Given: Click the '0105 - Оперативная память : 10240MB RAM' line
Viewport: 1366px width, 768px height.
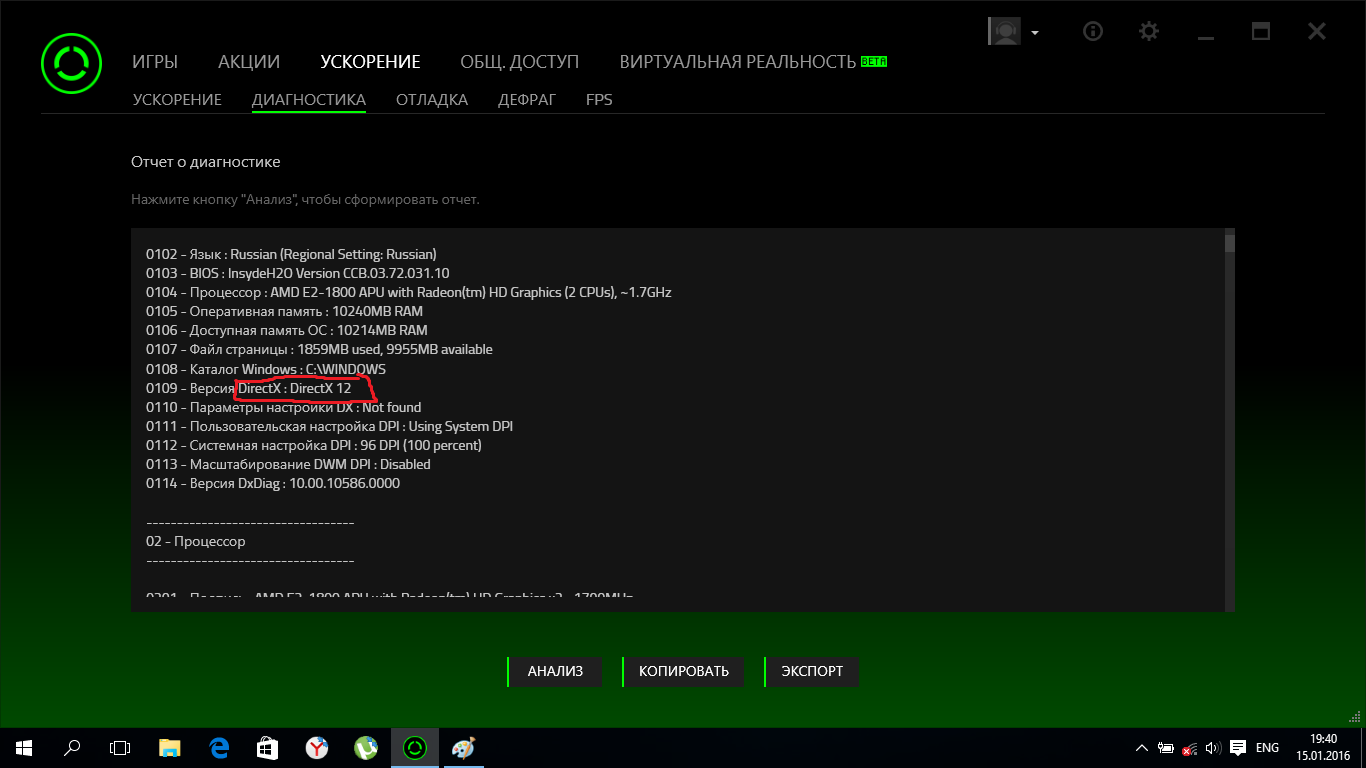Looking at the screenshot, I should coord(284,311).
